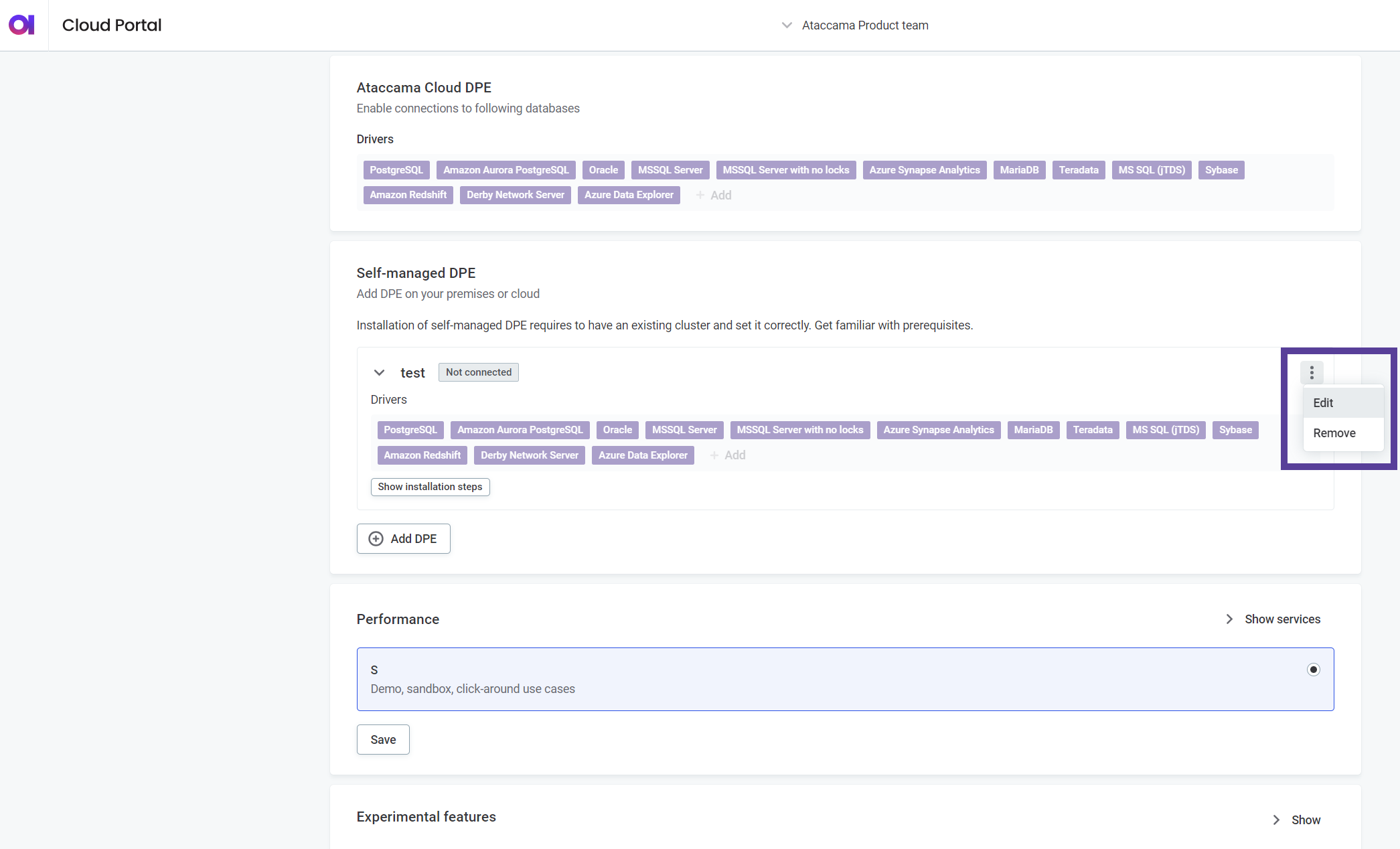Viewport: 1400px width, 849px height.
Task: Click the Not connected badge next to test
Action: pyautogui.click(x=478, y=372)
